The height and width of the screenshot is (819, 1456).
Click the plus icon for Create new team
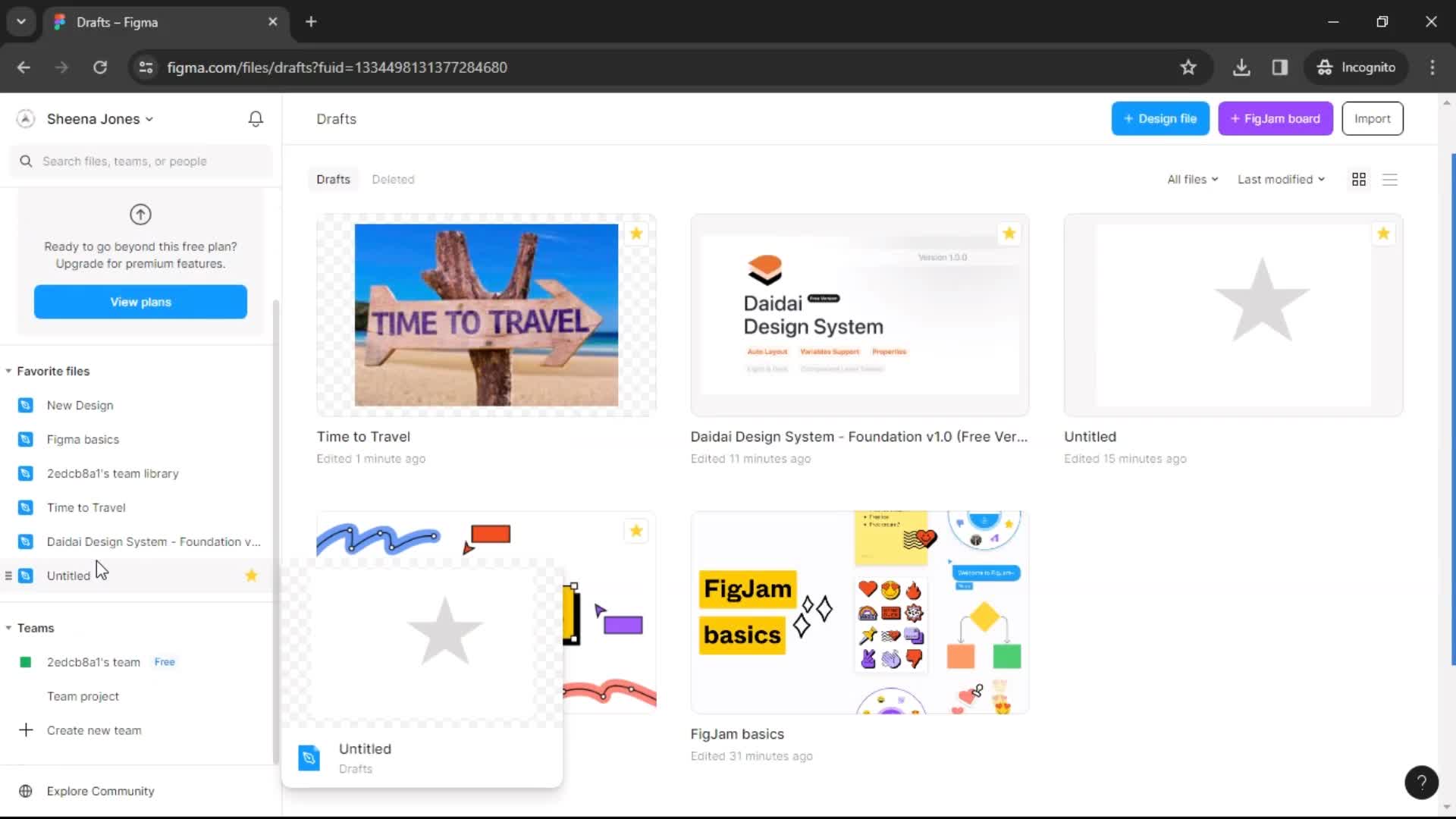(x=26, y=730)
